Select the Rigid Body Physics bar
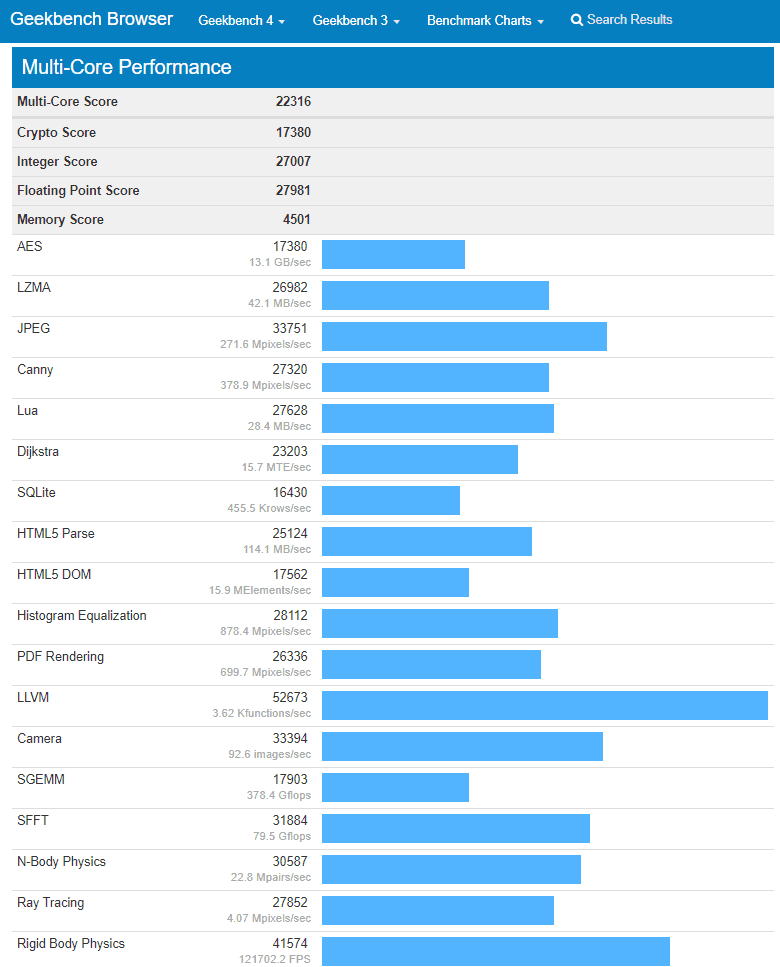This screenshot has width=780, height=967. 495,951
